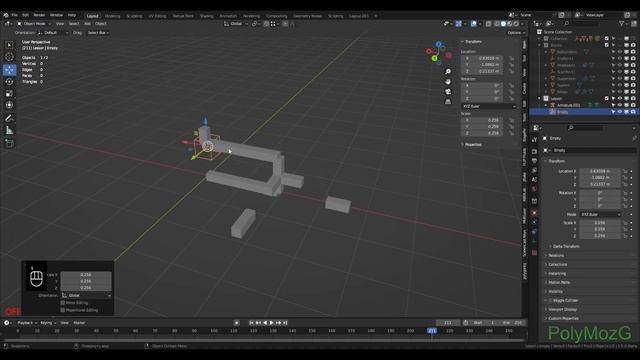Select the Move tool in left toolbar
This screenshot has width=640, height=360.
click(9, 70)
